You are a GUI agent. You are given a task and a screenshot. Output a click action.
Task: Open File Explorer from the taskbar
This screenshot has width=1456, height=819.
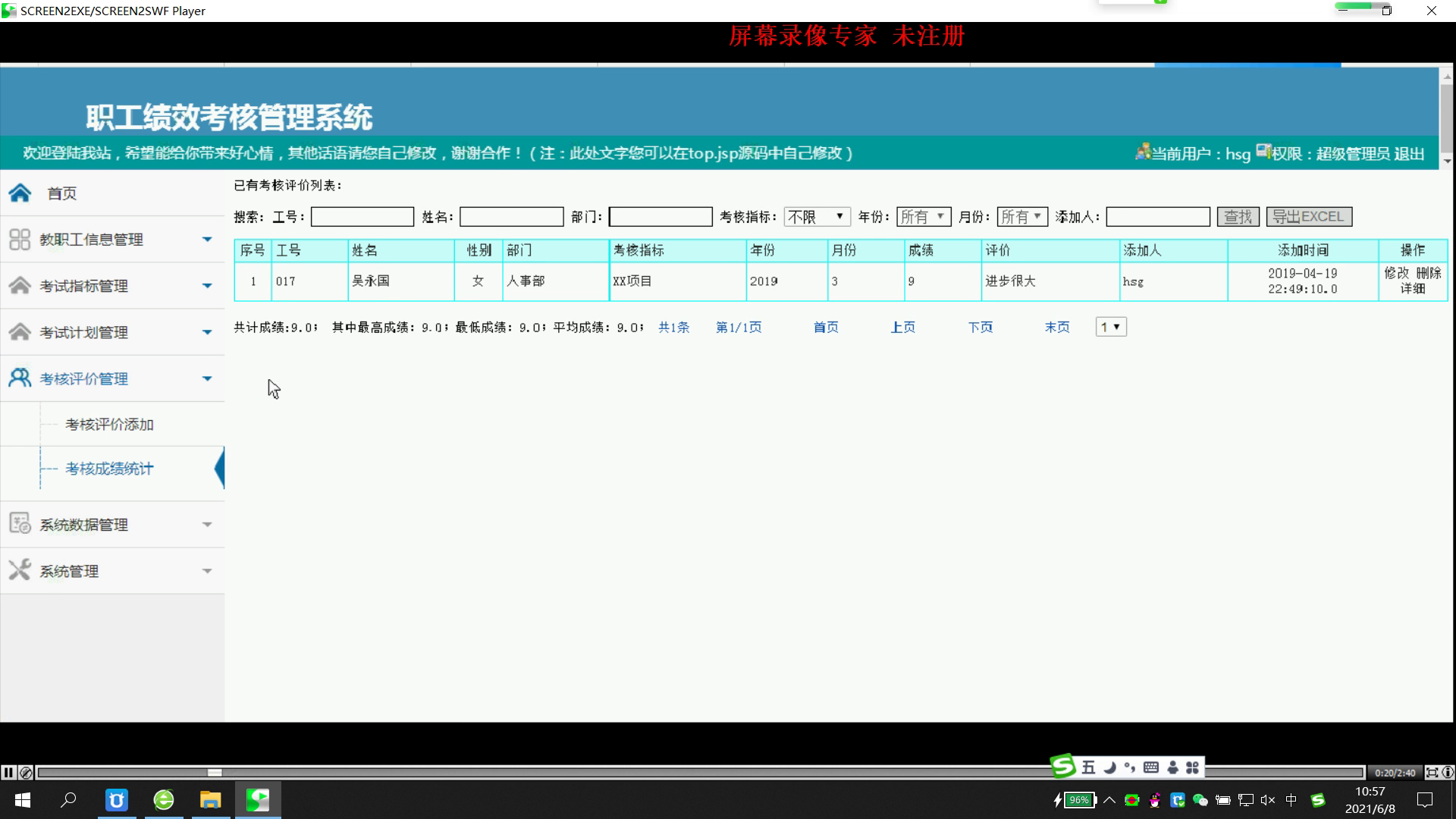[210, 800]
